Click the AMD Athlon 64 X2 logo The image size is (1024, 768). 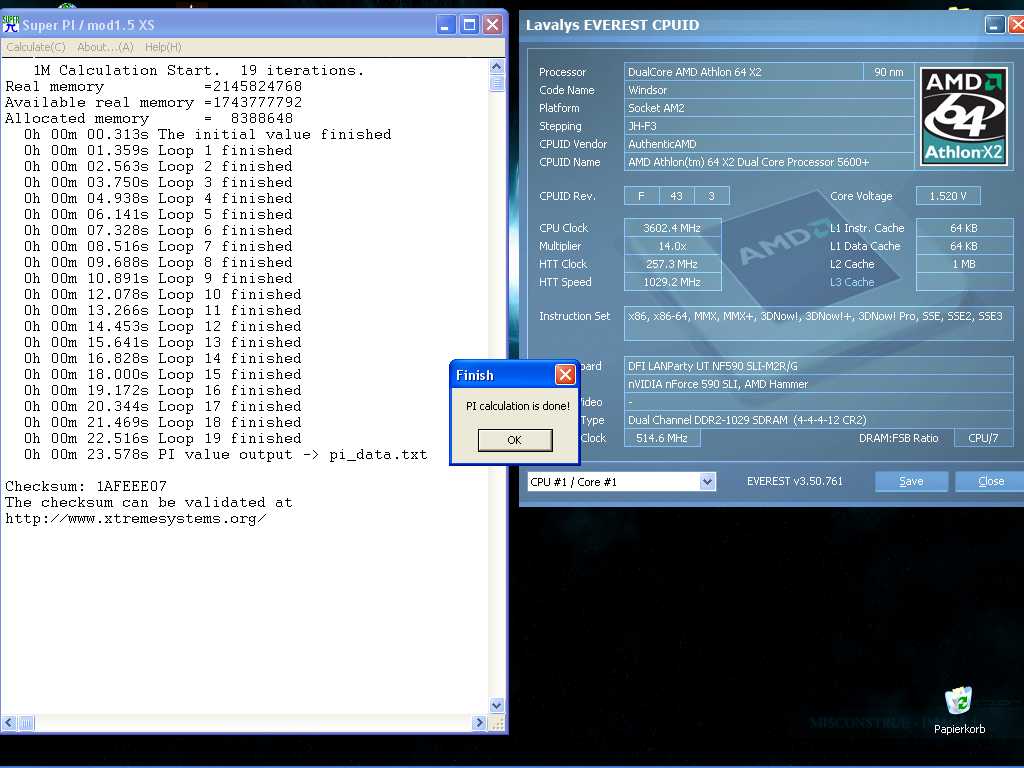point(963,116)
